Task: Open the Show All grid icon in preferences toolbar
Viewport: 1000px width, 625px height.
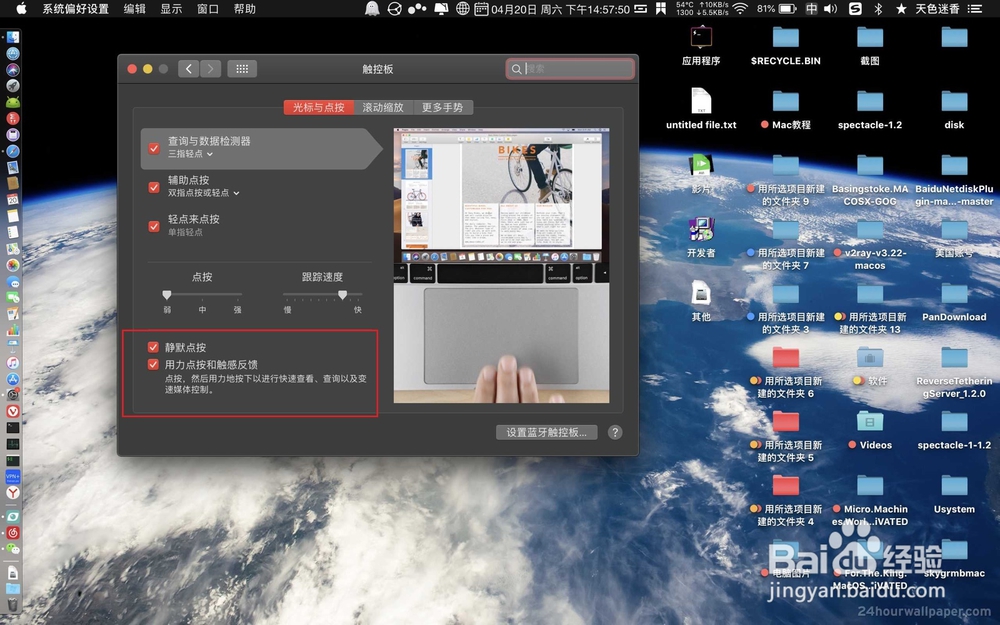Action: click(x=240, y=69)
